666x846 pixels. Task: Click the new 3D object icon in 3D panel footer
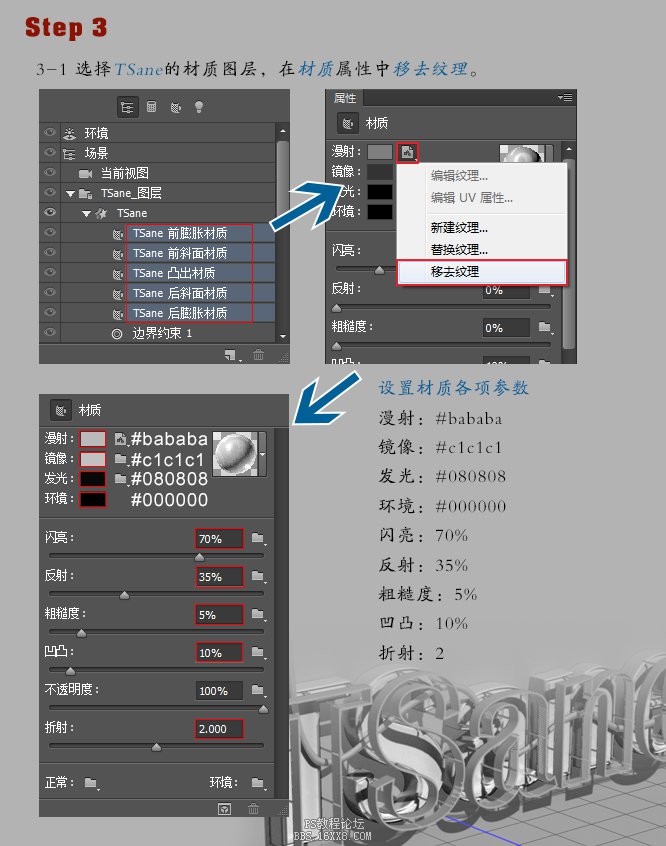point(230,354)
